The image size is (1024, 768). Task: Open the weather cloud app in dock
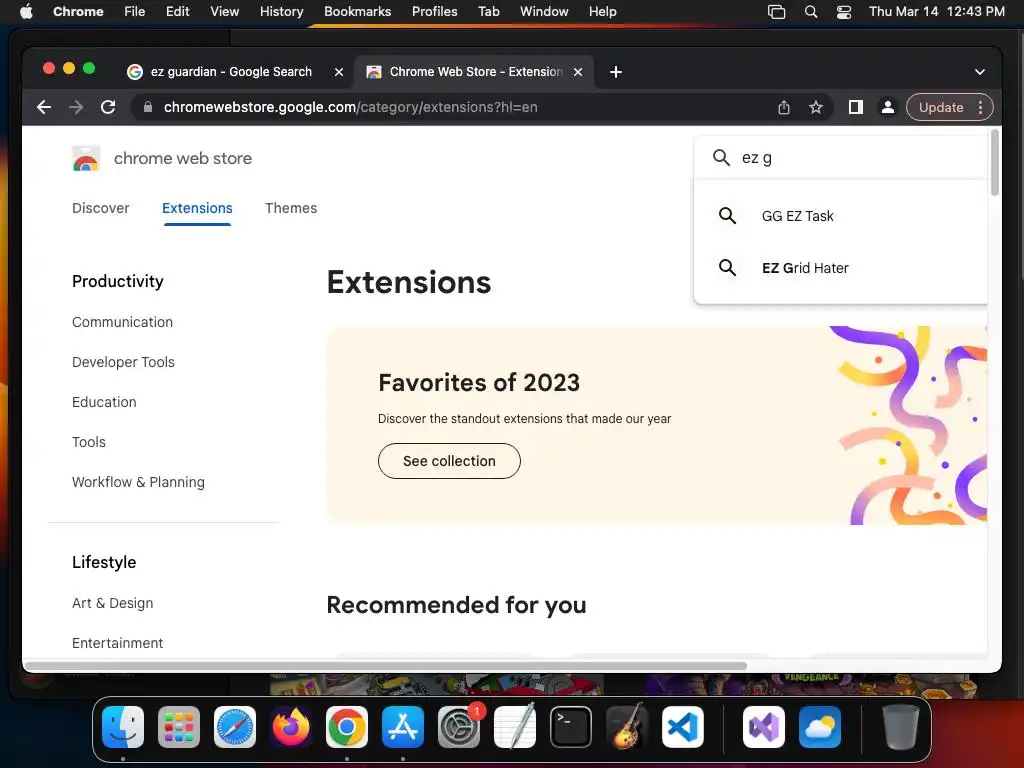[x=820, y=727]
